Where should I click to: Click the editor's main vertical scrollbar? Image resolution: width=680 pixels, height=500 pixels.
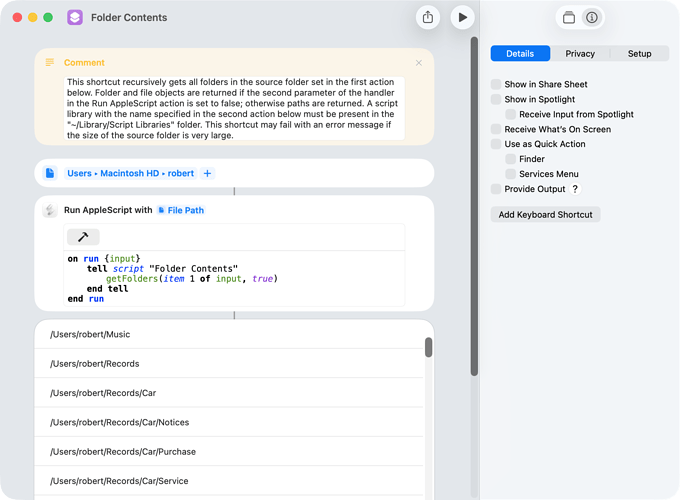[x=474, y=206]
